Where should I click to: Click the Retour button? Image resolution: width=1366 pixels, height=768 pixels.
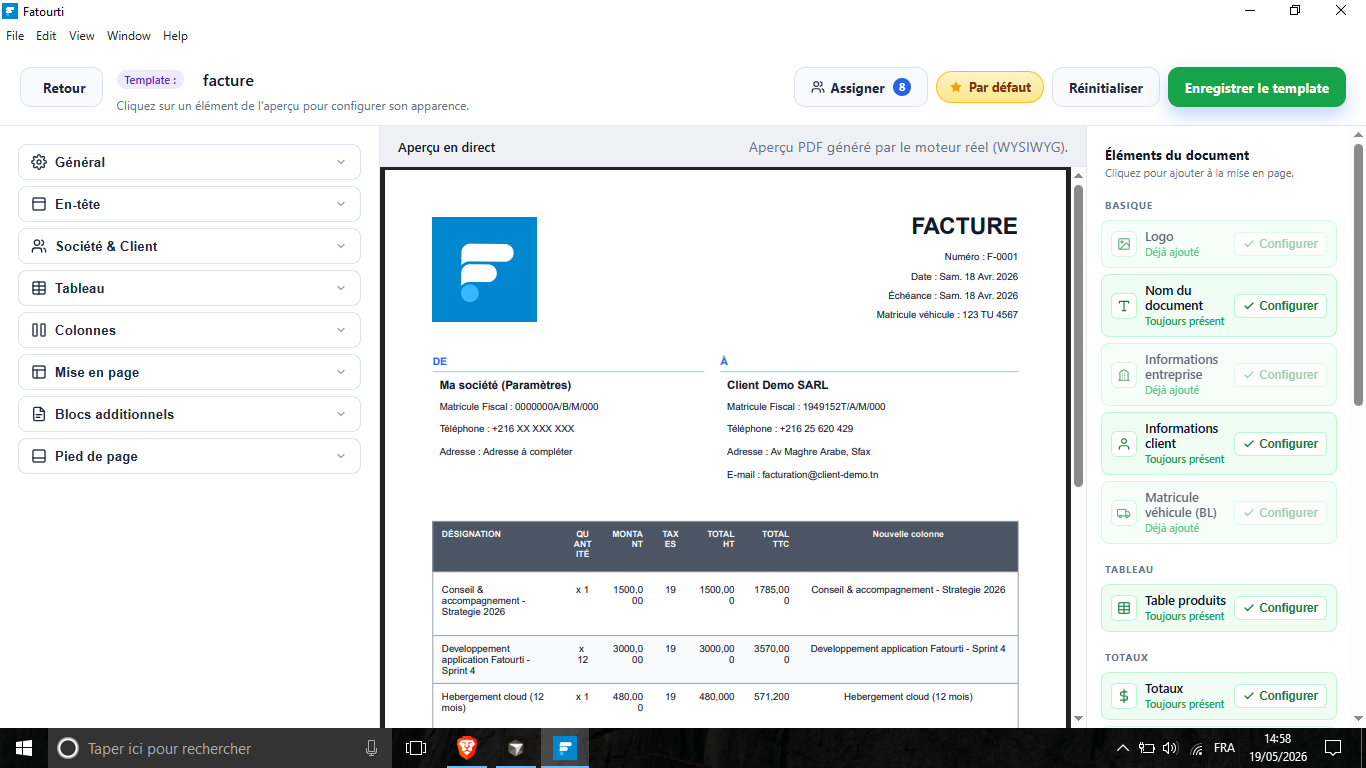tap(61, 88)
